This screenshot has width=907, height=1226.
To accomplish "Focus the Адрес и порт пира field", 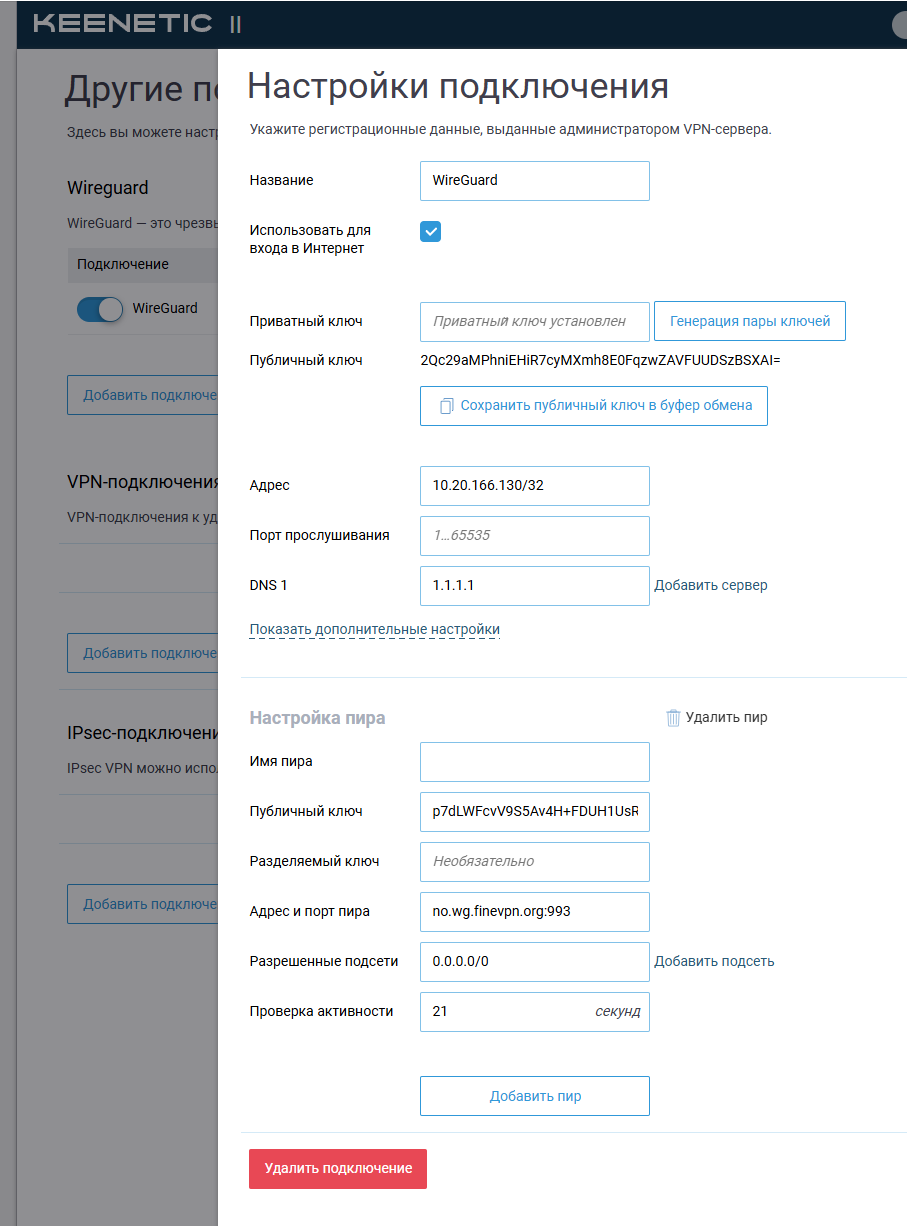I will 535,912.
